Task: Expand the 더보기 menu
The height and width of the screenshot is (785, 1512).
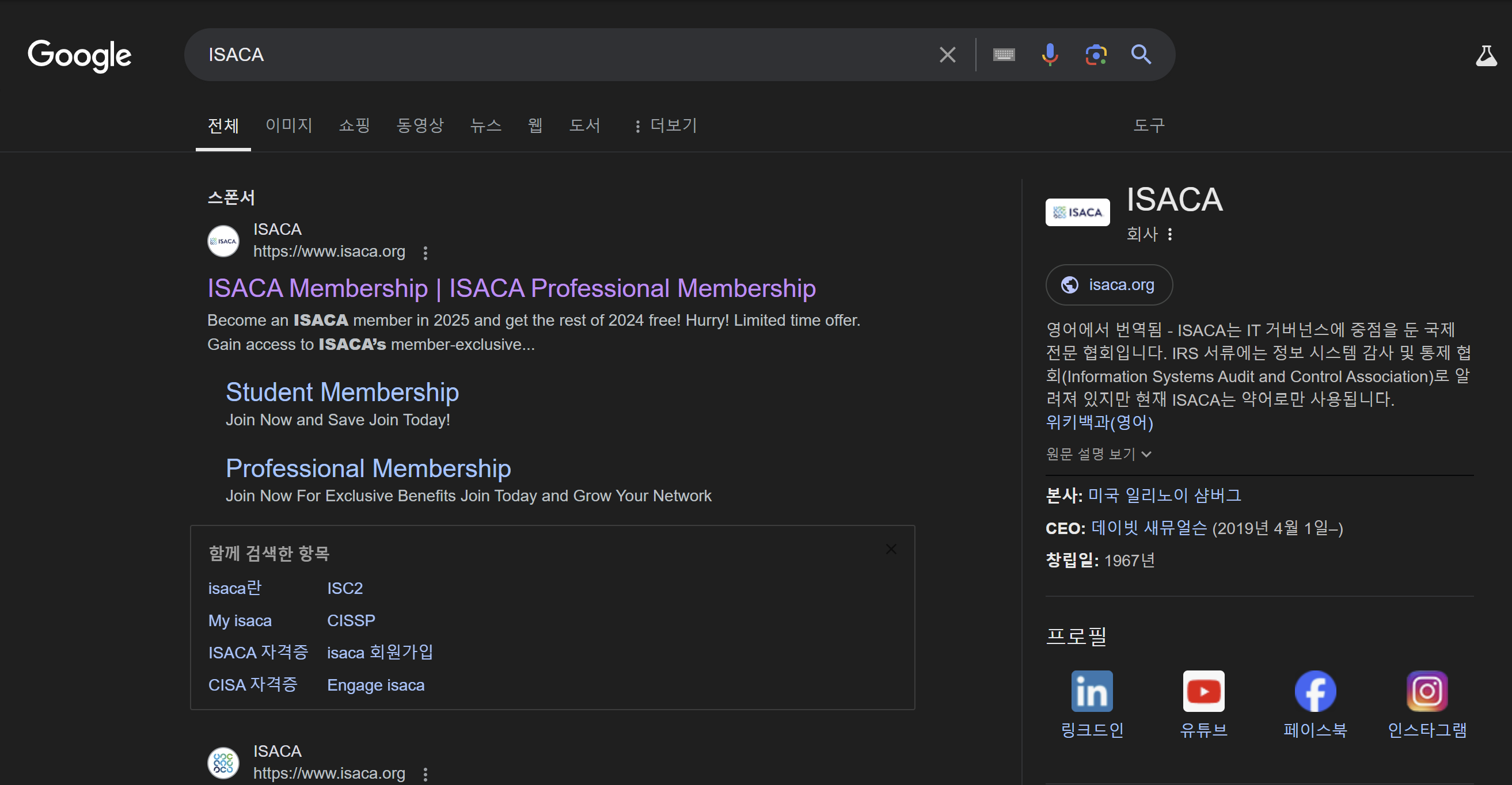Action: coord(665,125)
